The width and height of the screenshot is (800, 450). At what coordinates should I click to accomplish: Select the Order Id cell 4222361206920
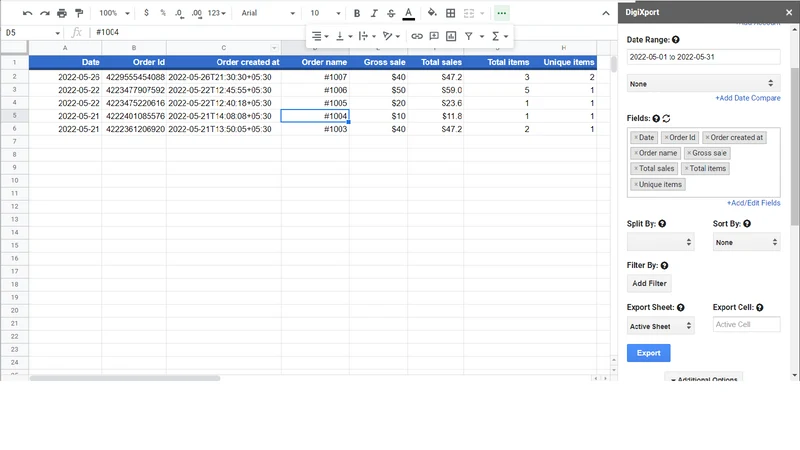(x=134, y=129)
